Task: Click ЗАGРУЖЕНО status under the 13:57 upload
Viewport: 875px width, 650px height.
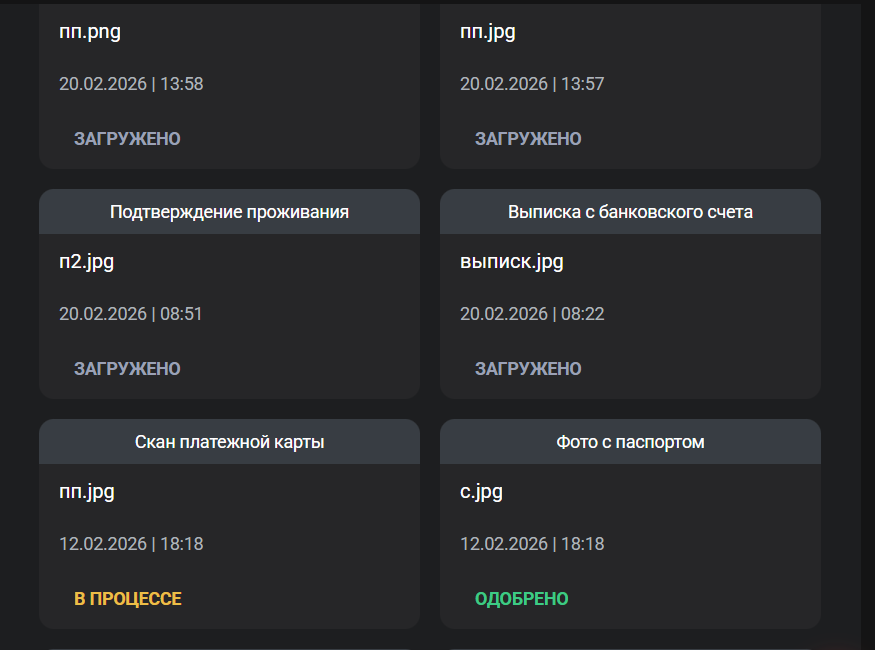Action: [x=528, y=139]
